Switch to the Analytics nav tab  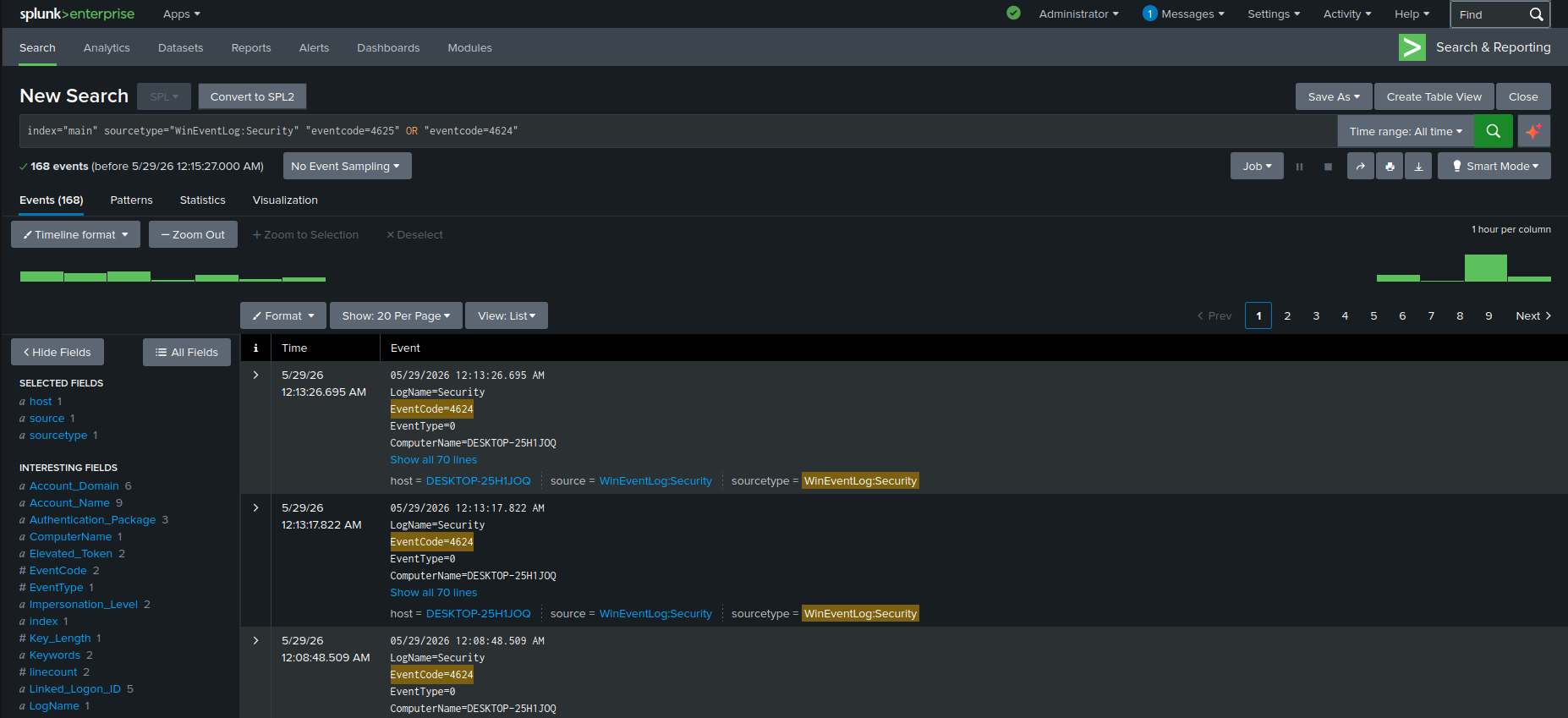pyautogui.click(x=107, y=48)
